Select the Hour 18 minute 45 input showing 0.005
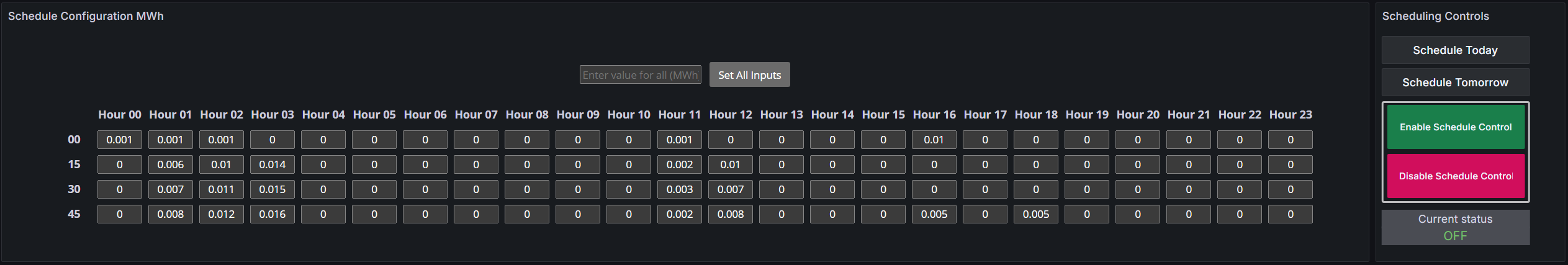Viewport: 1568px width, 265px height. (1036, 214)
